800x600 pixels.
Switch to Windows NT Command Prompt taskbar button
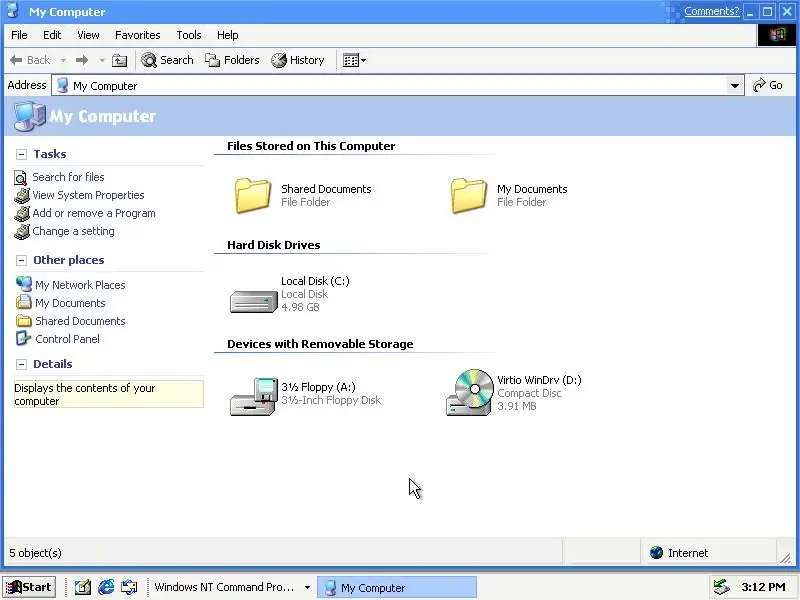click(x=224, y=587)
